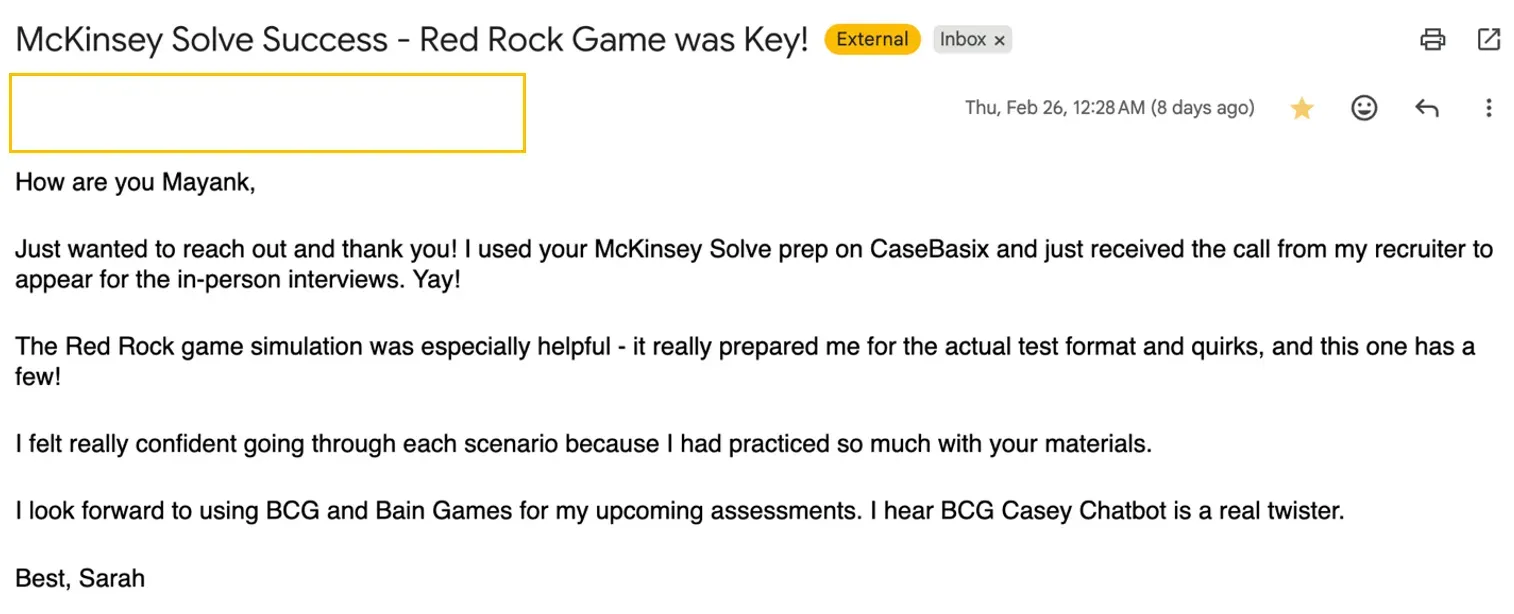Click the yellow External label
The height and width of the screenshot is (614, 1514).
point(872,40)
